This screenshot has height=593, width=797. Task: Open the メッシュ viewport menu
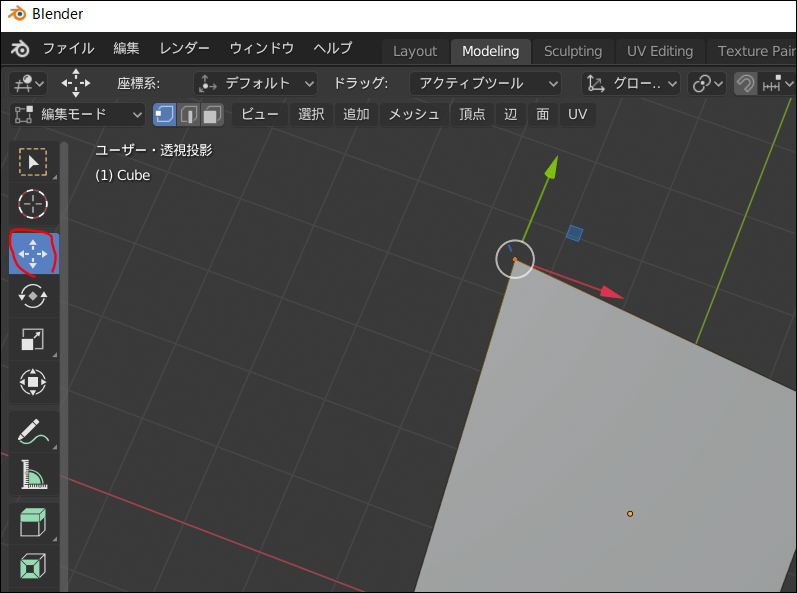pos(414,114)
